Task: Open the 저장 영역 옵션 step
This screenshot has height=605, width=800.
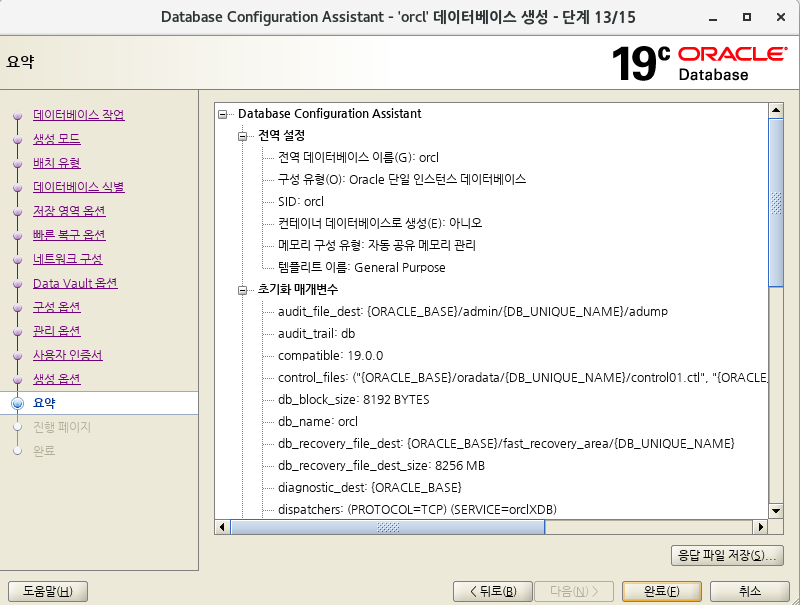Action: pyautogui.click(x=69, y=211)
